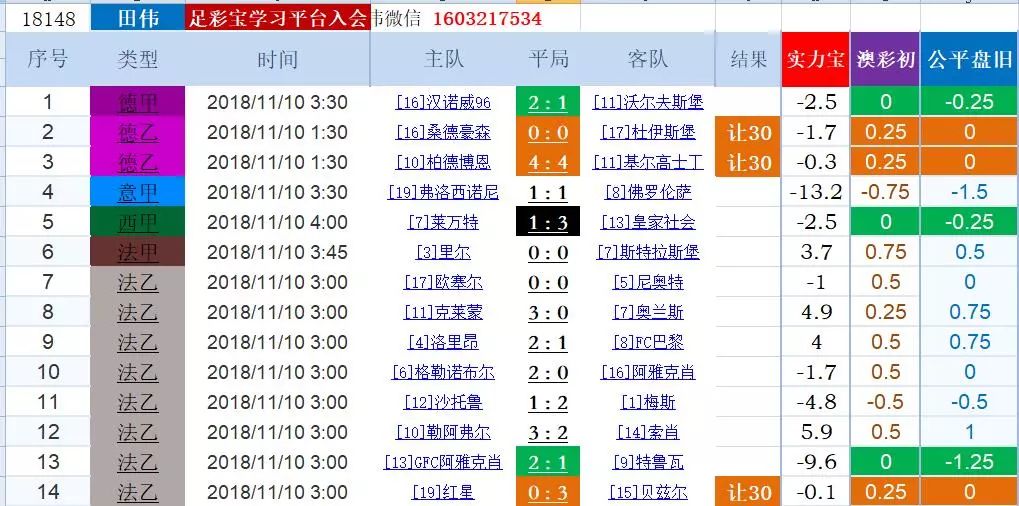1019x506 pixels.
Task: Select the 让30 result in 红星 row
Action: point(748,492)
